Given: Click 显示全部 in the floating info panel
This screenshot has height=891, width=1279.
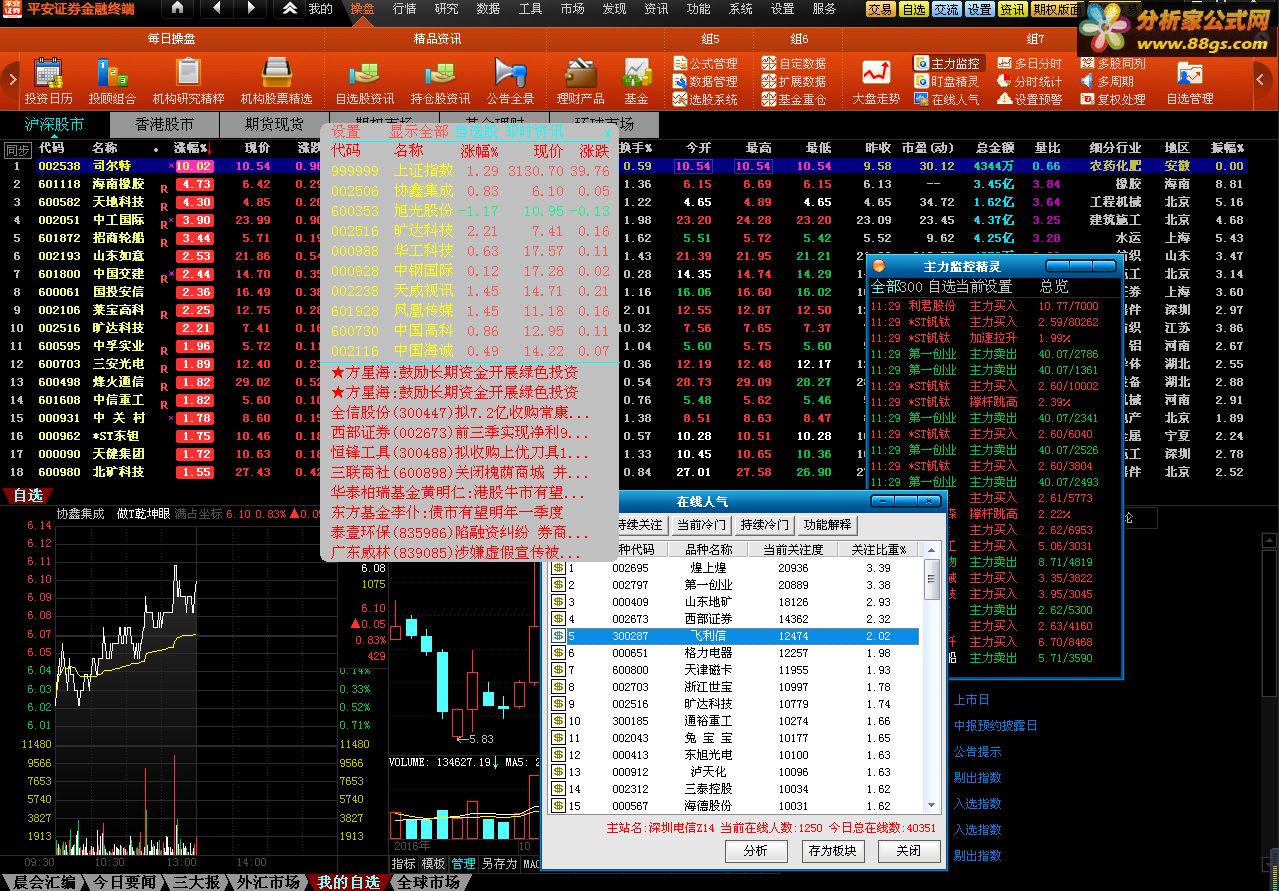Looking at the screenshot, I should pos(419,132).
